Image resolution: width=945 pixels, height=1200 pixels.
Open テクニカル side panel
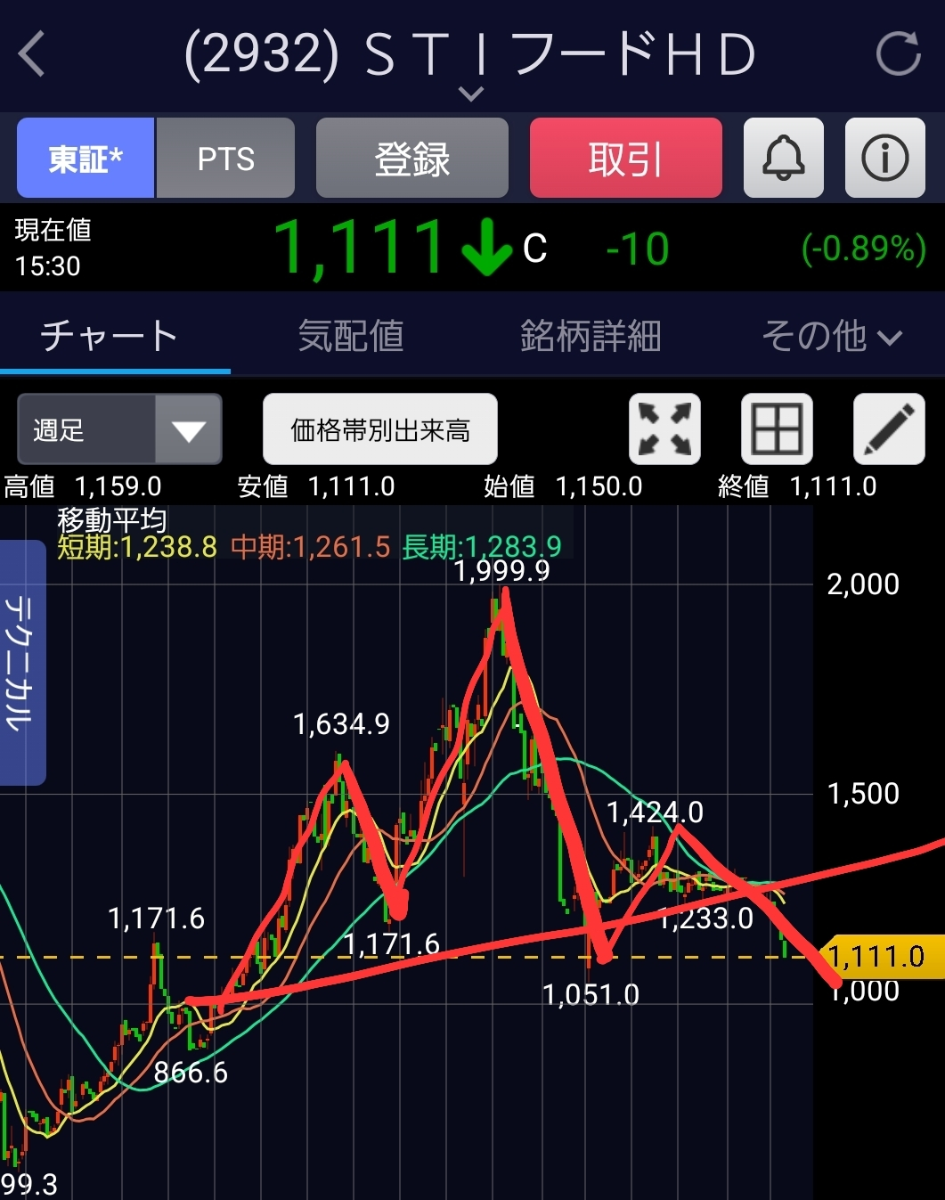22,663
